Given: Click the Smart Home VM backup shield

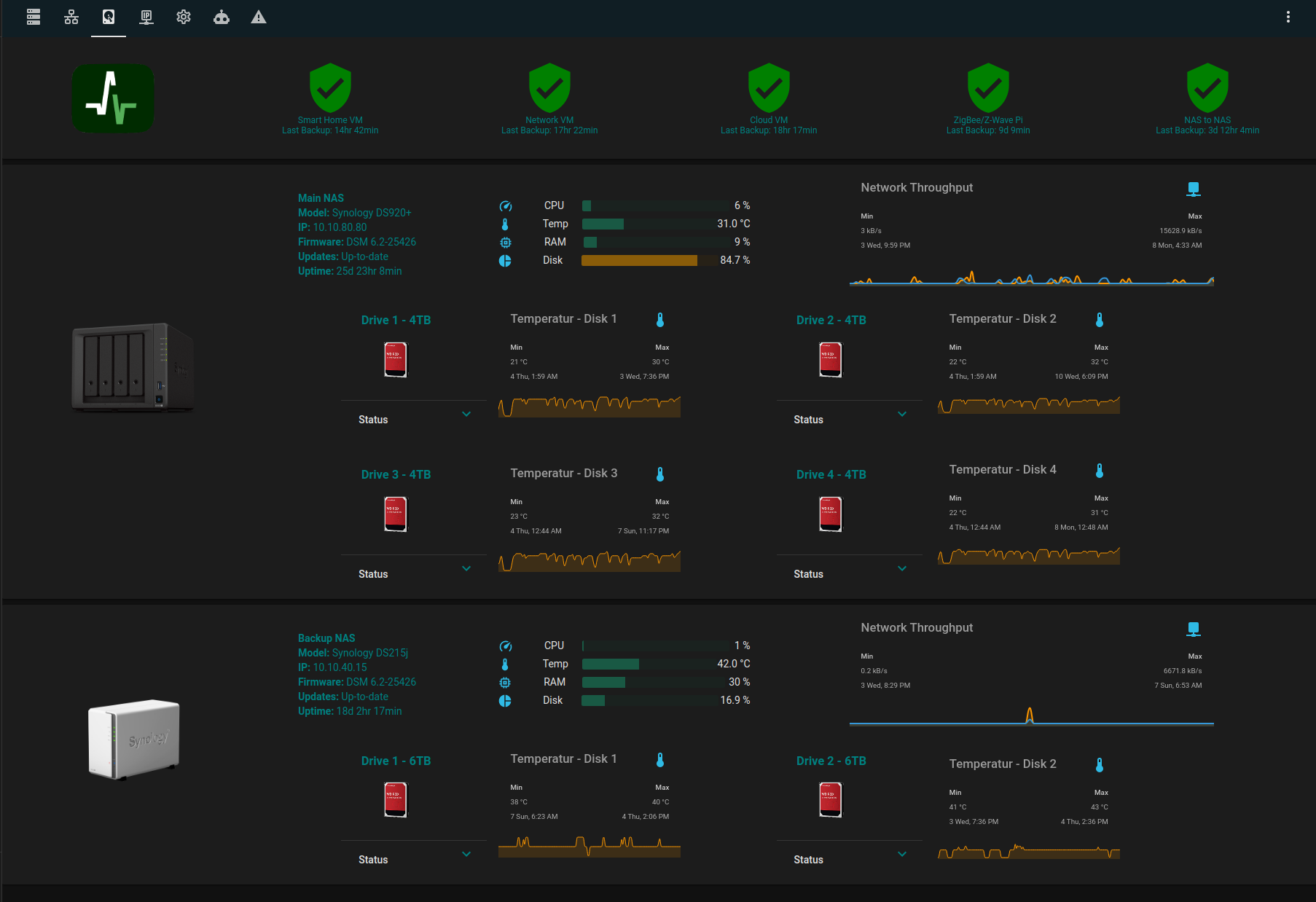Looking at the screenshot, I should pyautogui.click(x=330, y=88).
